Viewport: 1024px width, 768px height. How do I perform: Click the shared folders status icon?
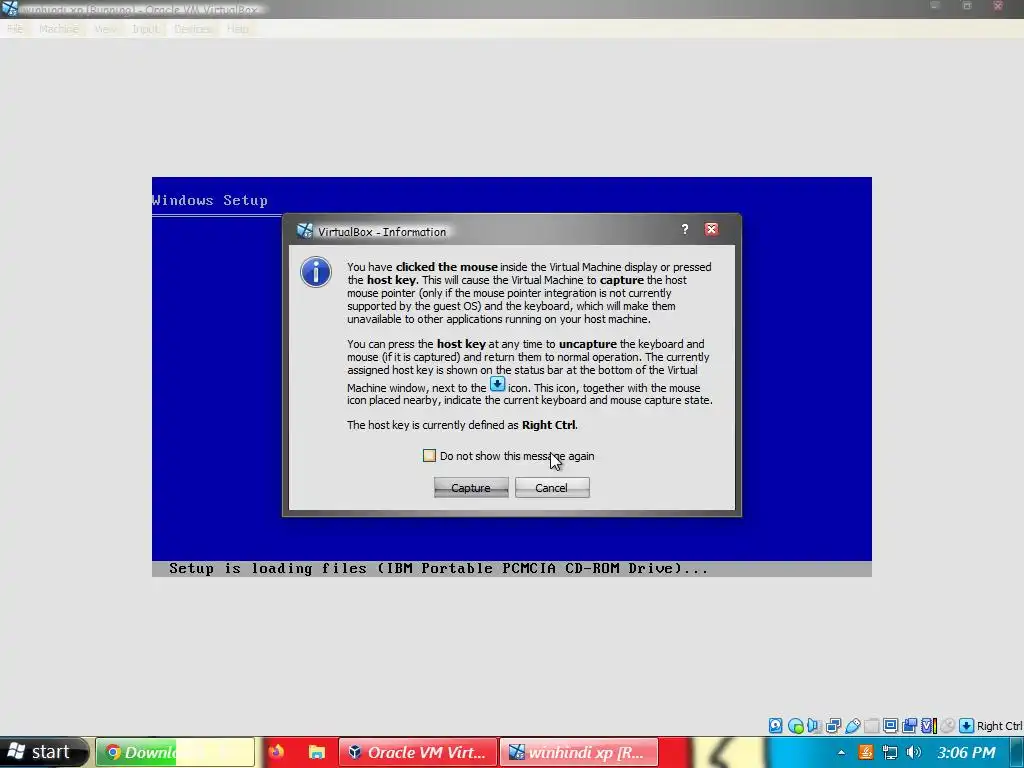point(872,726)
